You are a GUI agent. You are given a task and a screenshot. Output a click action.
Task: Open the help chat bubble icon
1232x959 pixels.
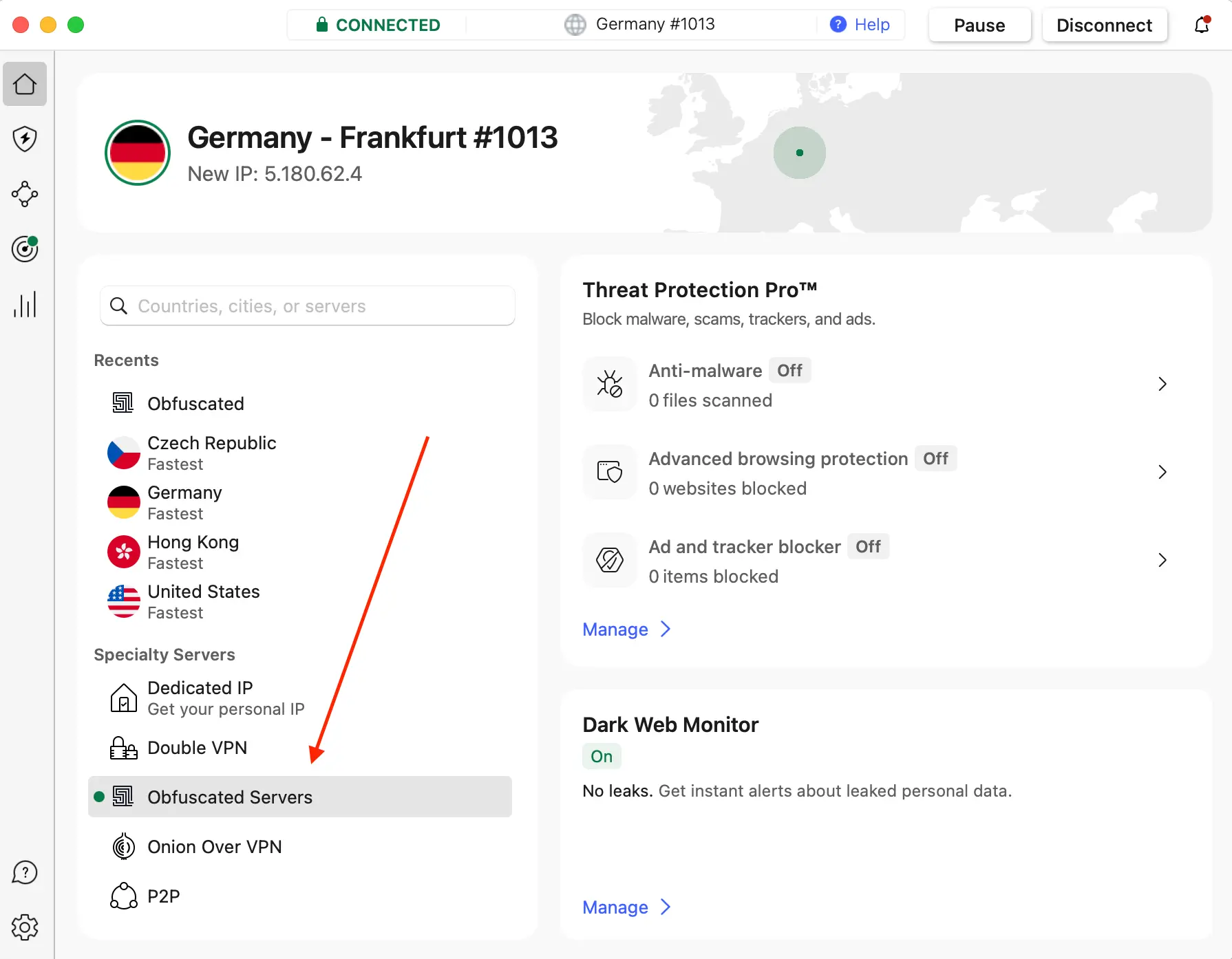click(x=25, y=872)
